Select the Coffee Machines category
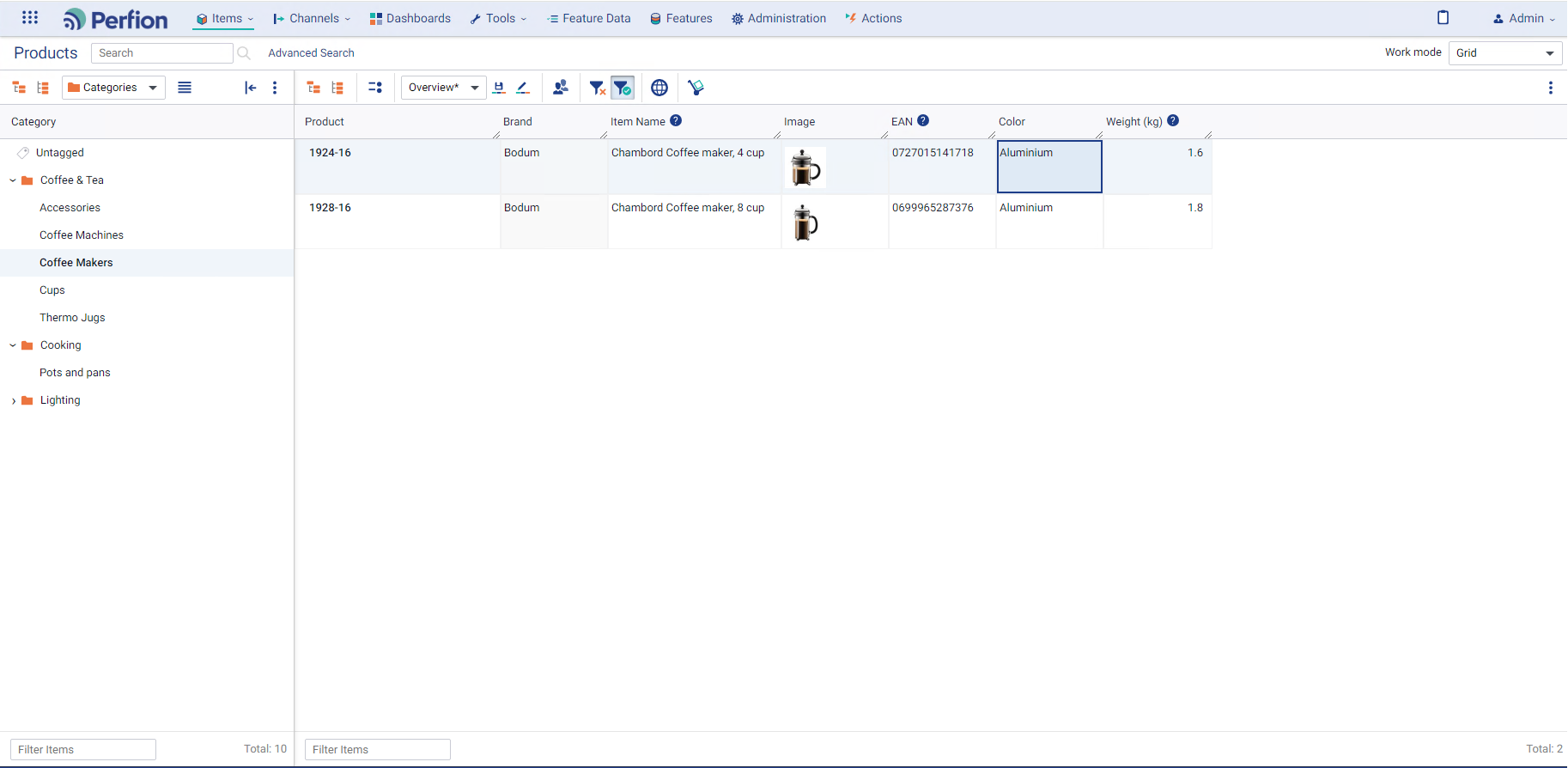The image size is (1568, 768). [82, 235]
